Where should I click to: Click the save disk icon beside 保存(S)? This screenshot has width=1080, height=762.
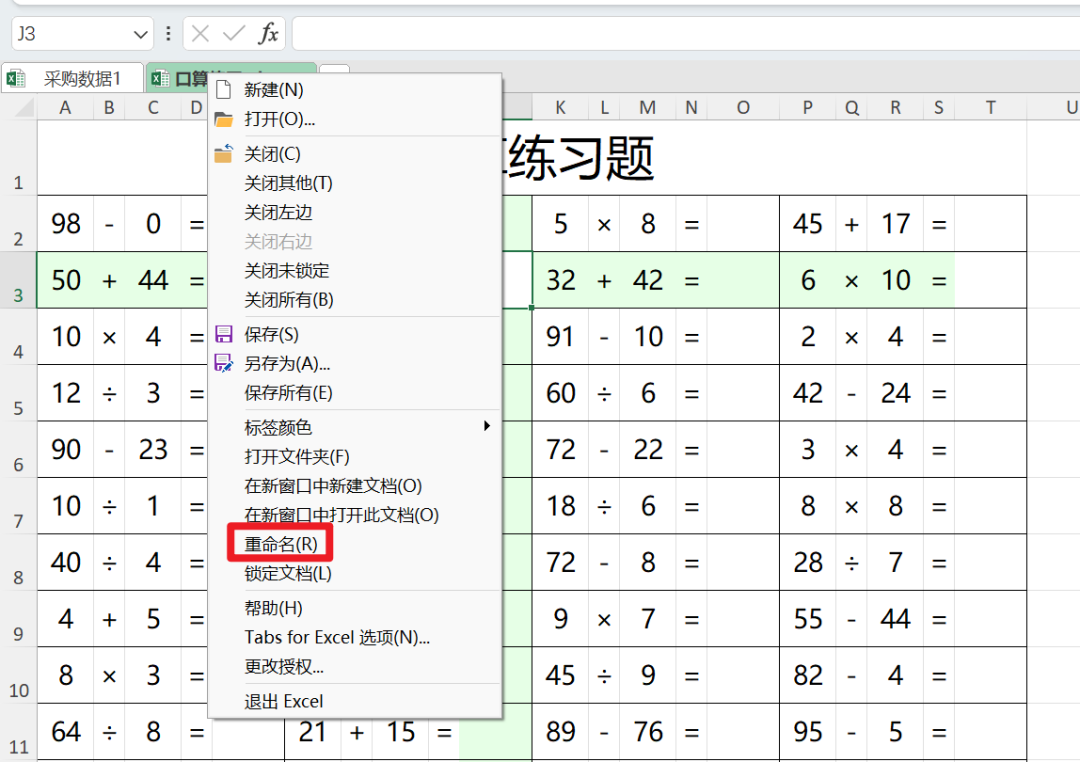click(224, 334)
